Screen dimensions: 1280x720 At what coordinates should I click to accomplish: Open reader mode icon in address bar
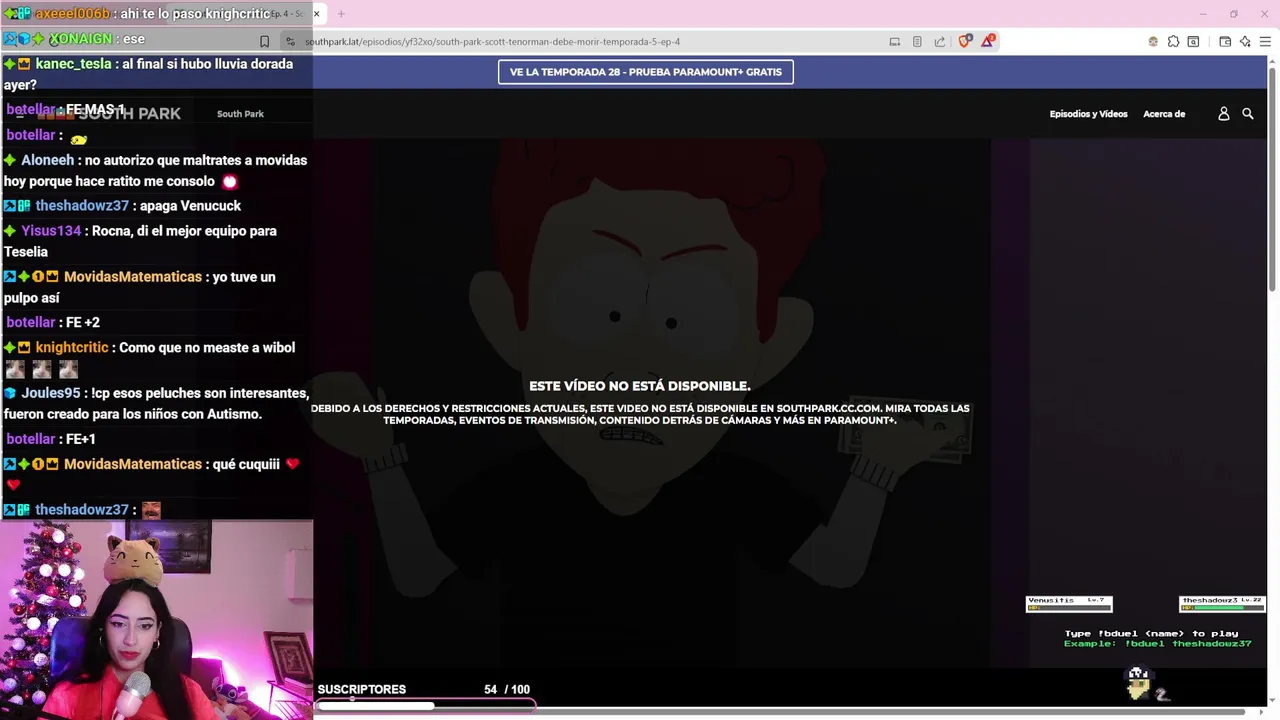click(917, 41)
